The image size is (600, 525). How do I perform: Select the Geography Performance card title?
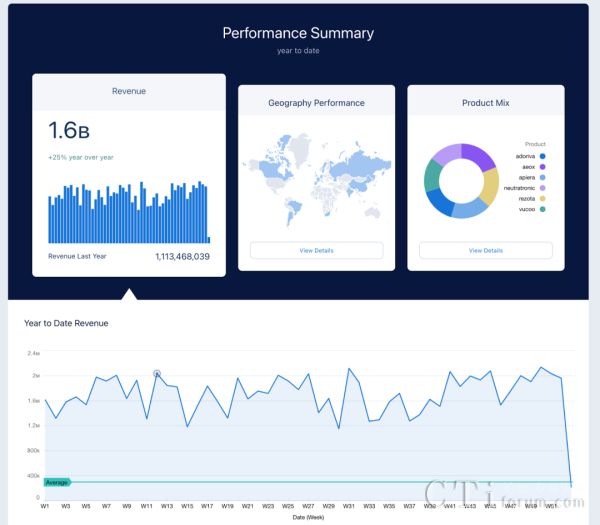pos(316,103)
